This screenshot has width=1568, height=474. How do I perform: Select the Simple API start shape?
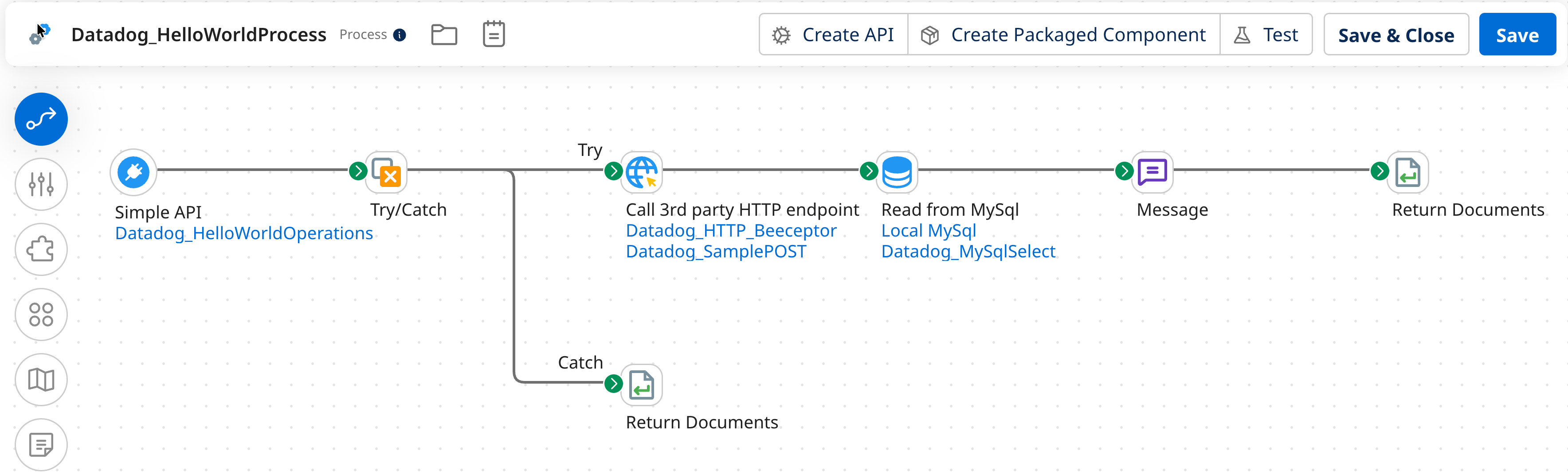(x=133, y=172)
